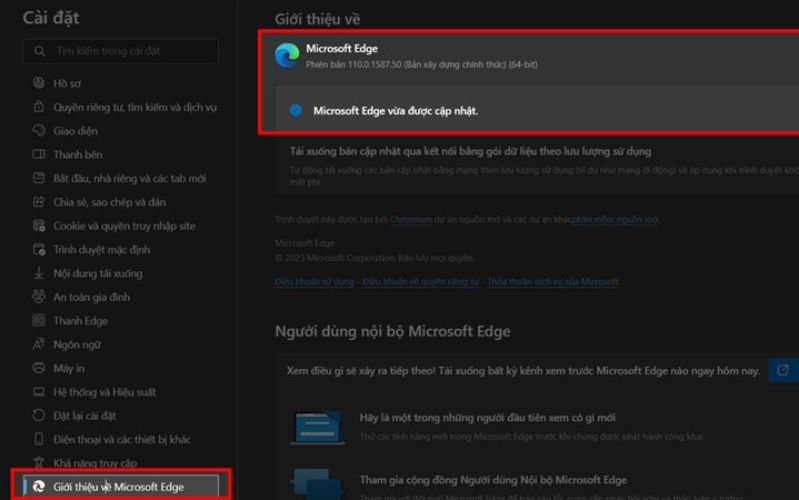Click the Đặt lại cài đặt reset icon
This screenshot has width=799, height=500.
click(39, 415)
